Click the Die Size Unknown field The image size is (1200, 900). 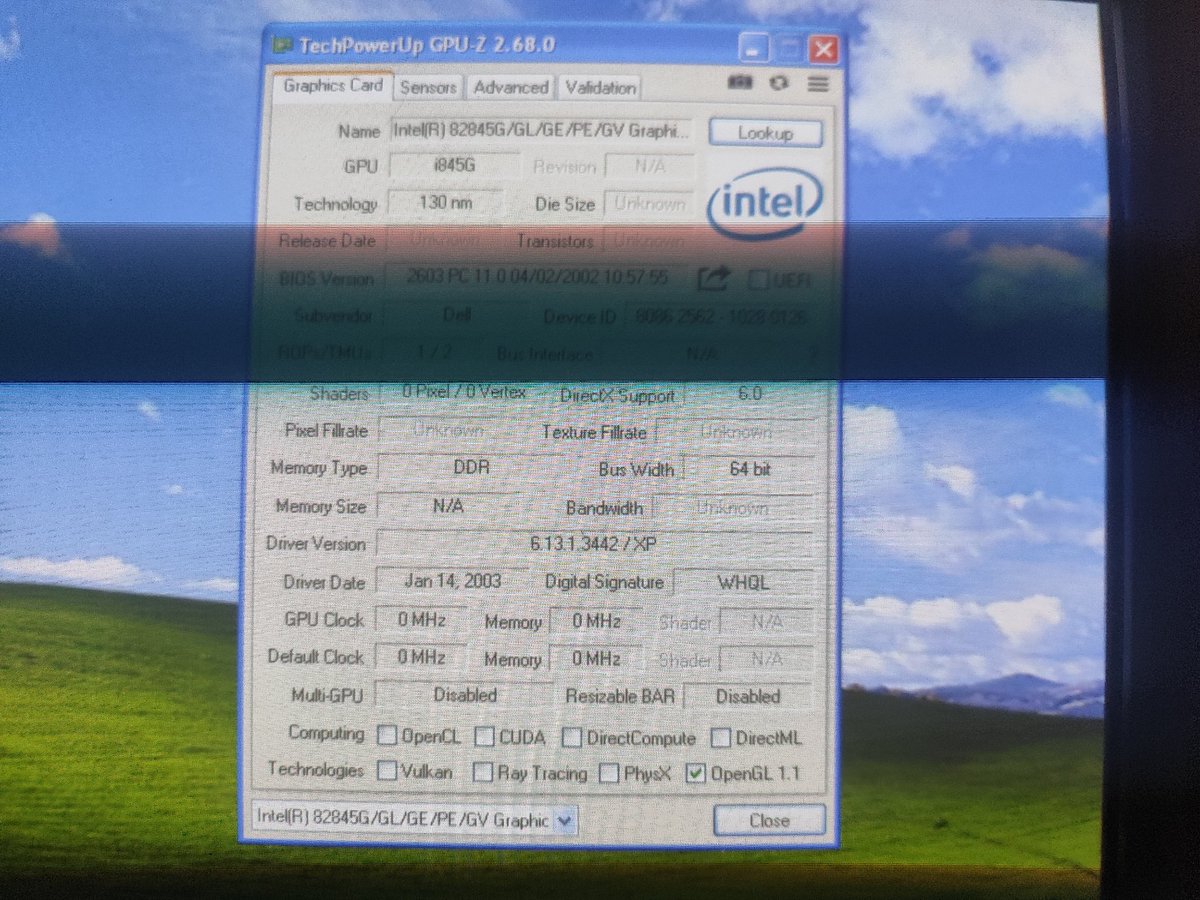[649, 204]
